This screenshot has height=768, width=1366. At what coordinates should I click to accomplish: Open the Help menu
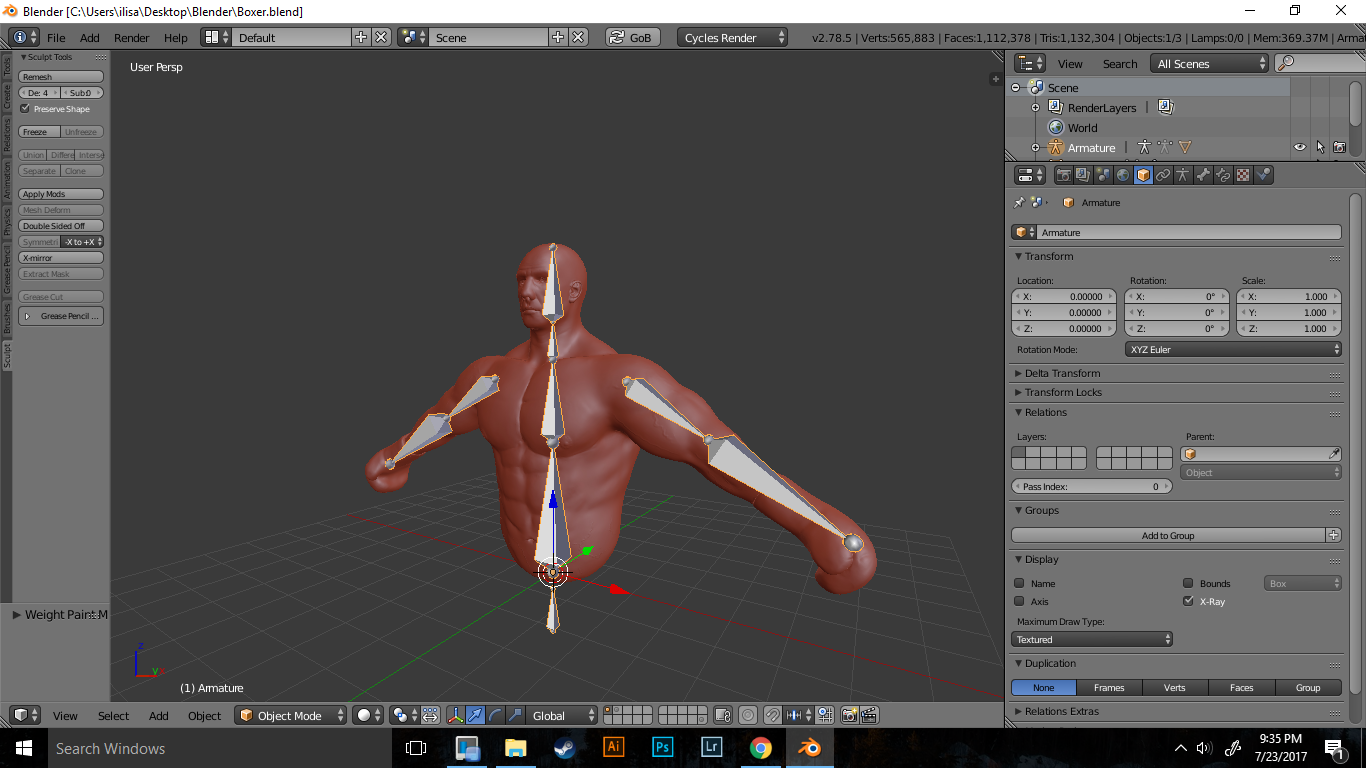coord(176,37)
